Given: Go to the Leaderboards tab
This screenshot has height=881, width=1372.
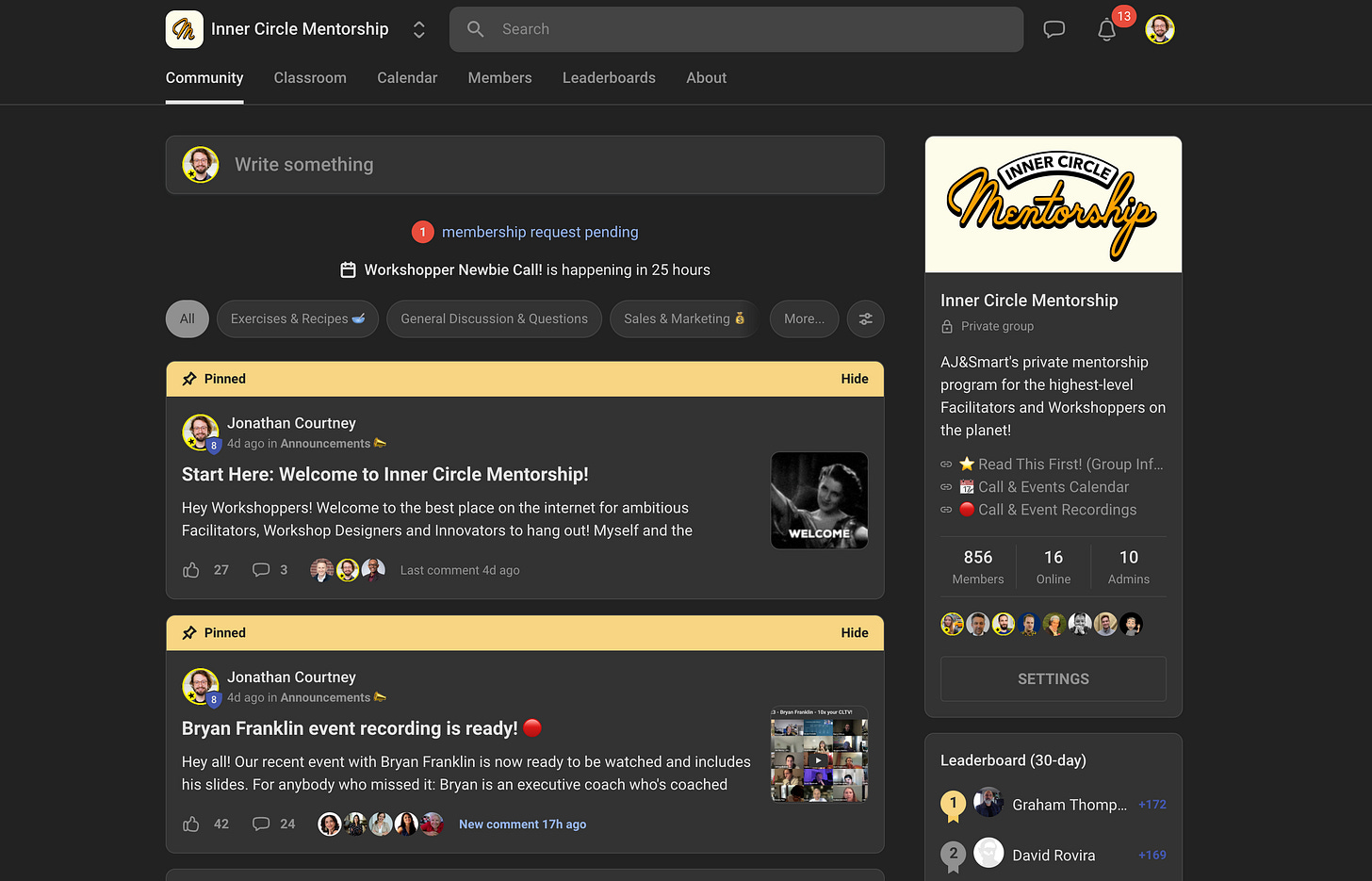Looking at the screenshot, I should coord(609,78).
